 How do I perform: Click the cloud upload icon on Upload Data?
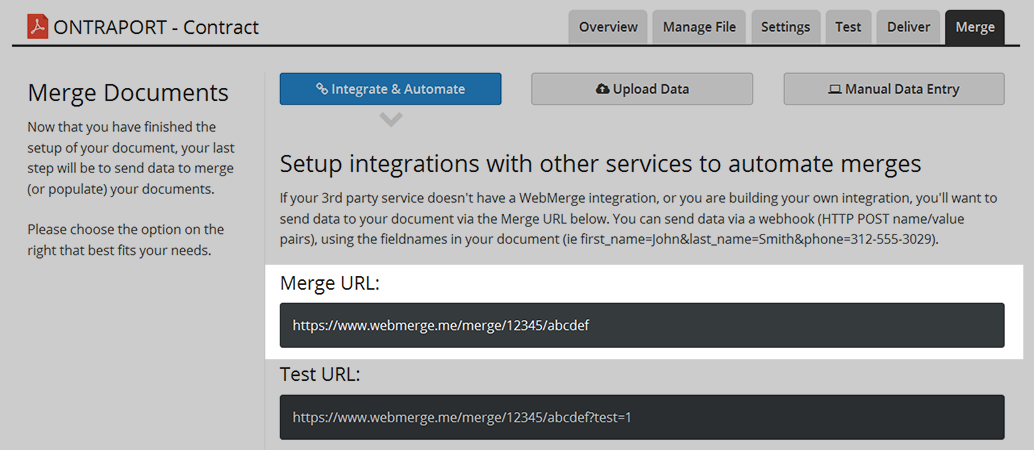602,89
